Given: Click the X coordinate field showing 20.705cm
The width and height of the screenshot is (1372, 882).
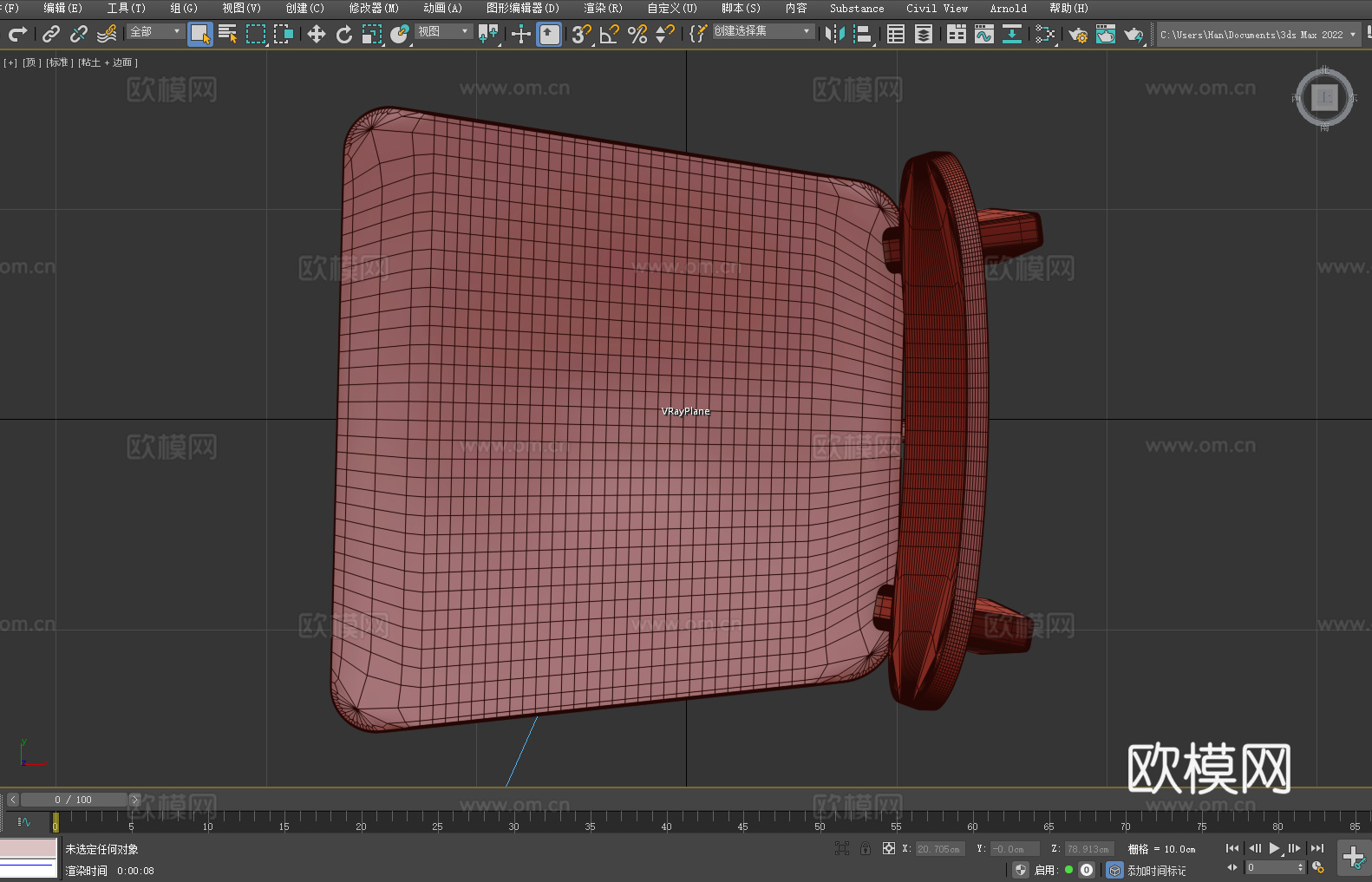Looking at the screenshot, I should (x=938, y=849).
